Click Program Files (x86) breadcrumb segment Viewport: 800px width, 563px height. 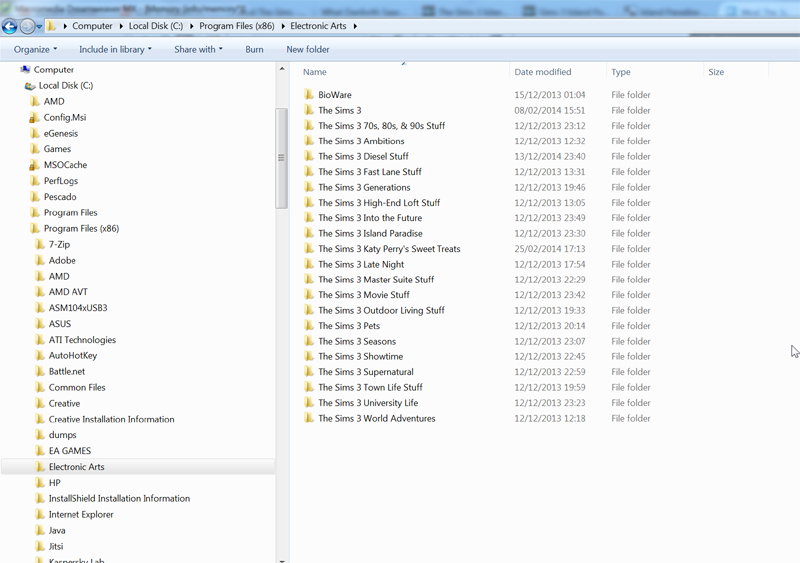[237, 26]
